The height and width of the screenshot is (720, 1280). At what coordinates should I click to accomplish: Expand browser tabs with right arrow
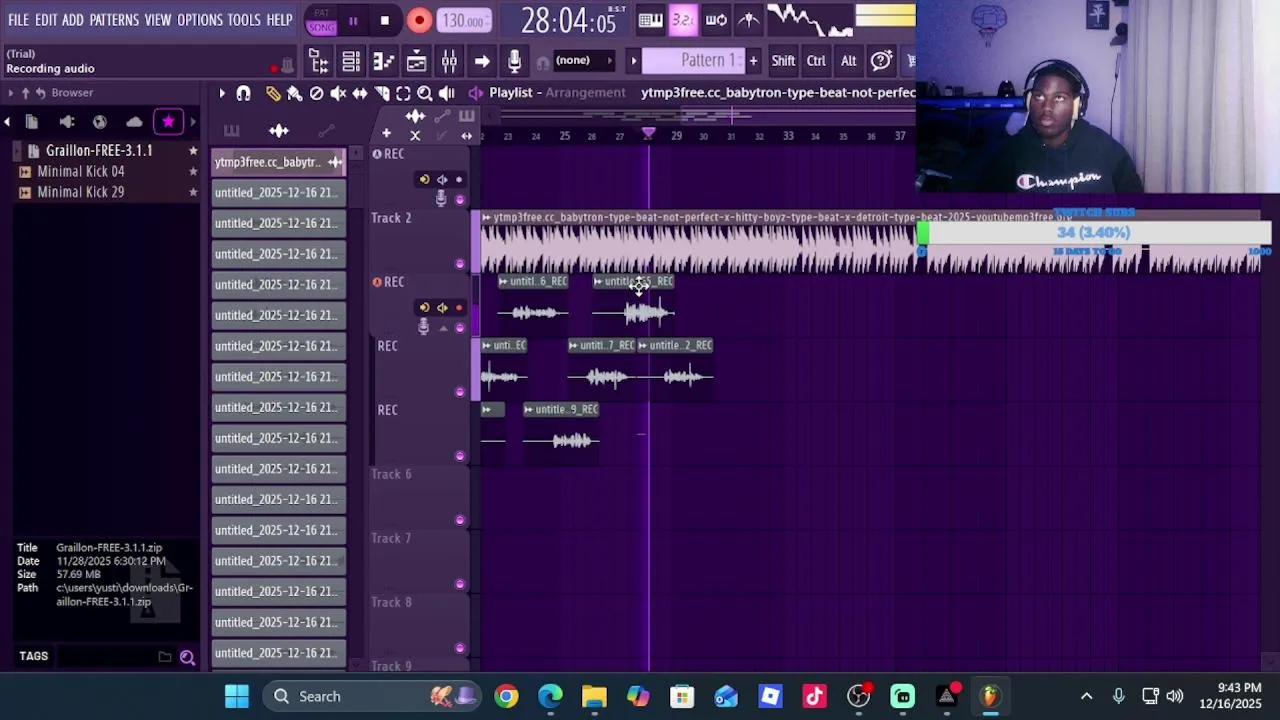193,122
